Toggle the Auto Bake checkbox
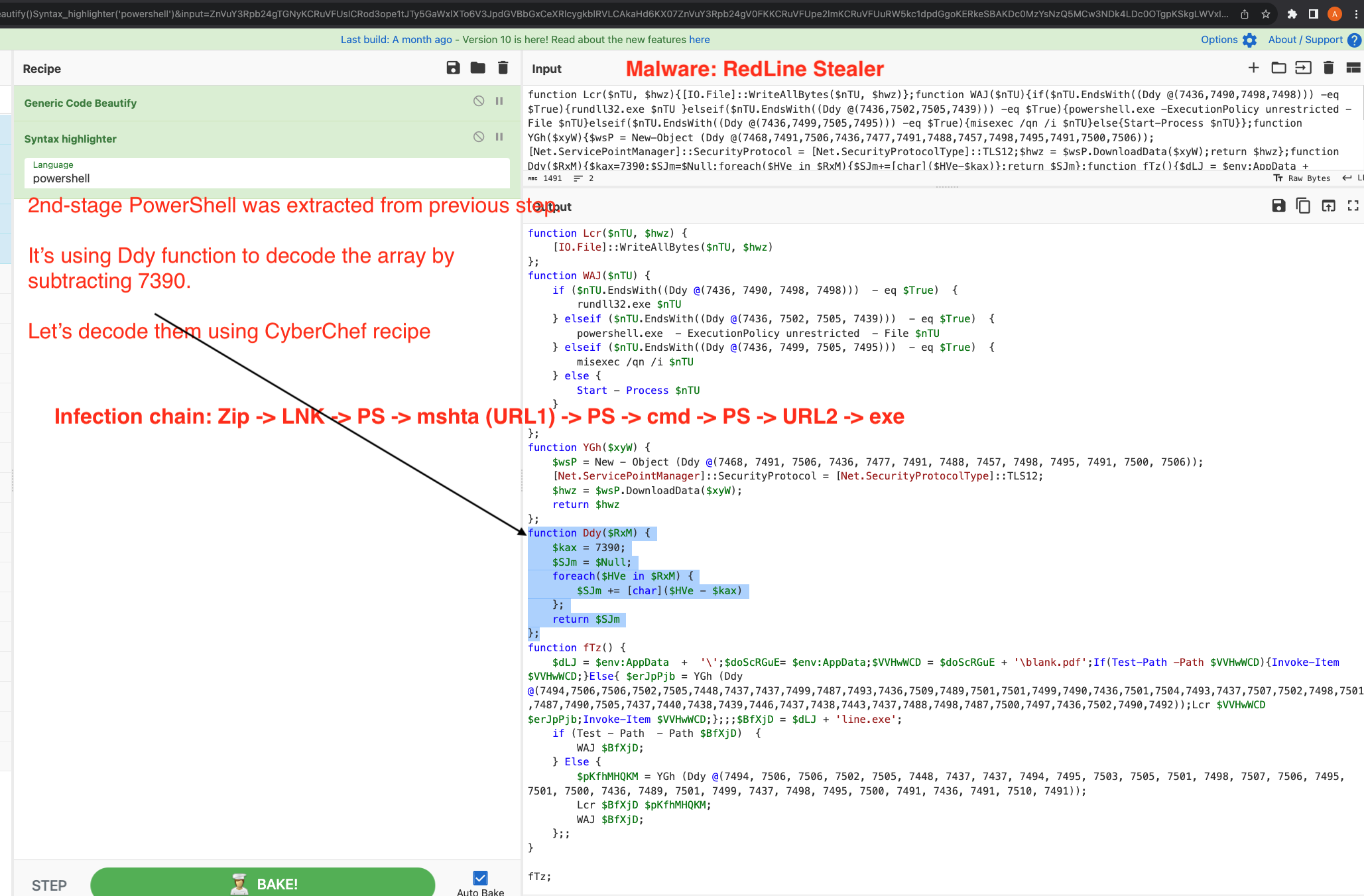 click(x=481, y=877)
